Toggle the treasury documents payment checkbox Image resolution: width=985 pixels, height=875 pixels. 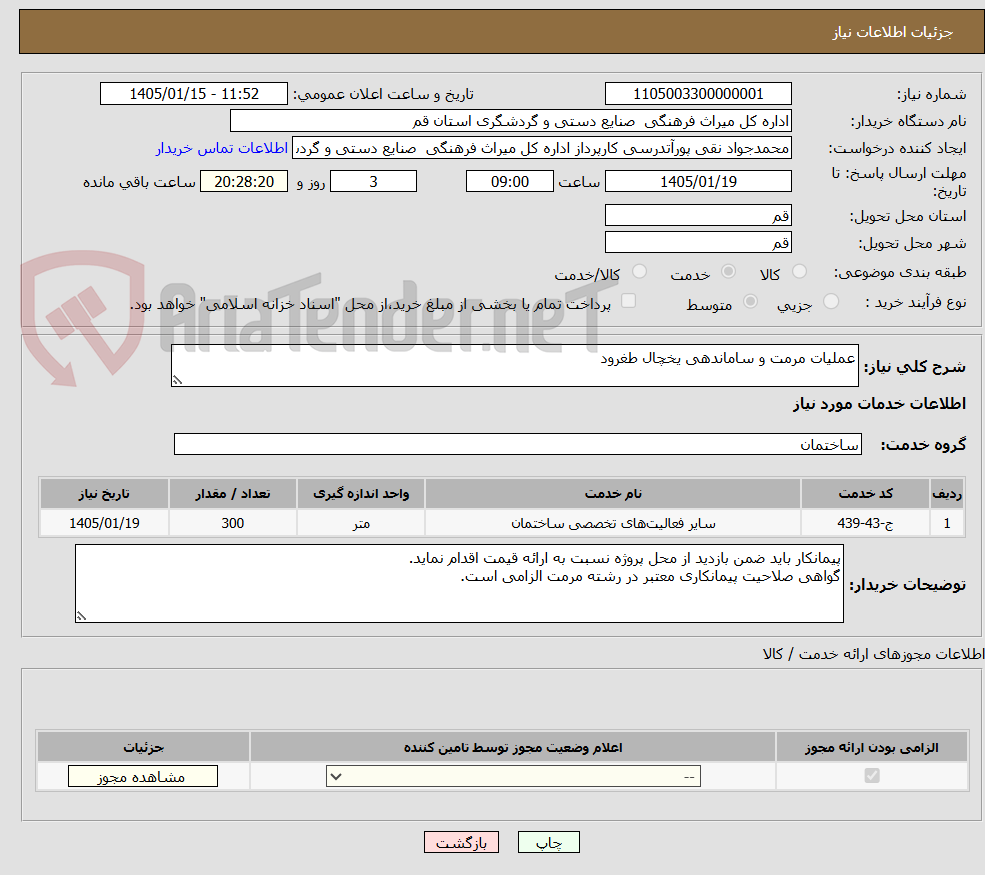628,301
